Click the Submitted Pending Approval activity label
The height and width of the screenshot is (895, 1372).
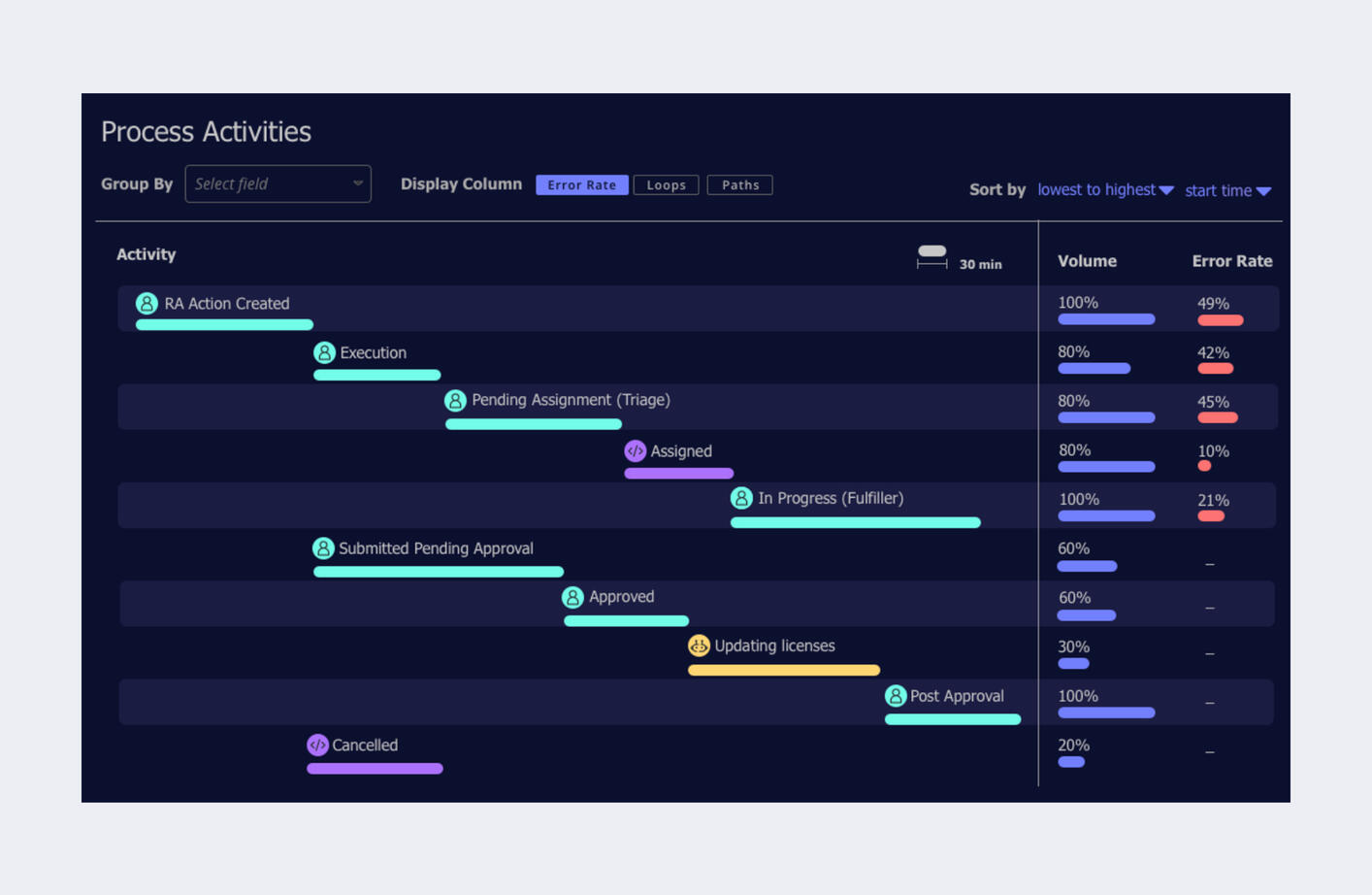tap(436, 547)
